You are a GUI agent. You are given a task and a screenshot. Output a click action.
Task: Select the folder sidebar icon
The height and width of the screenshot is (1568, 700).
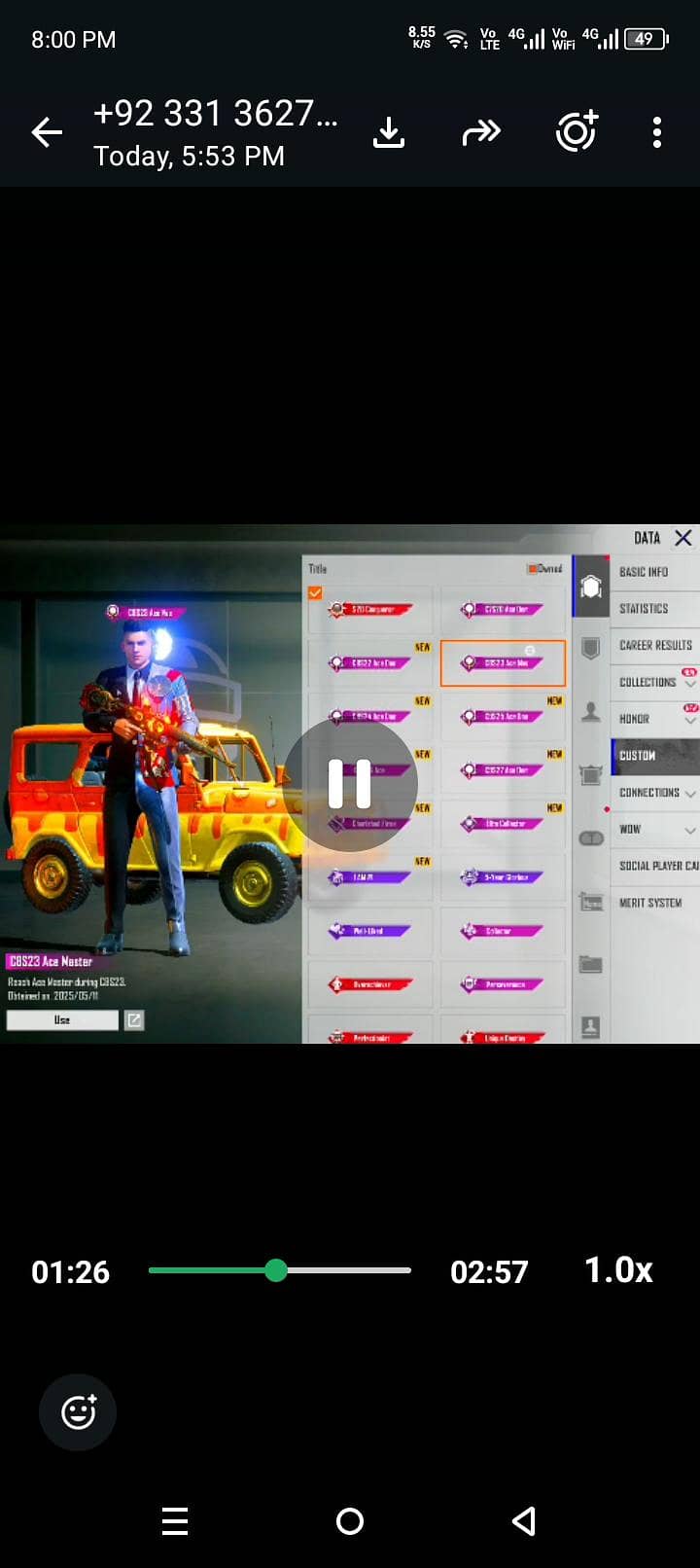(591, 964)
